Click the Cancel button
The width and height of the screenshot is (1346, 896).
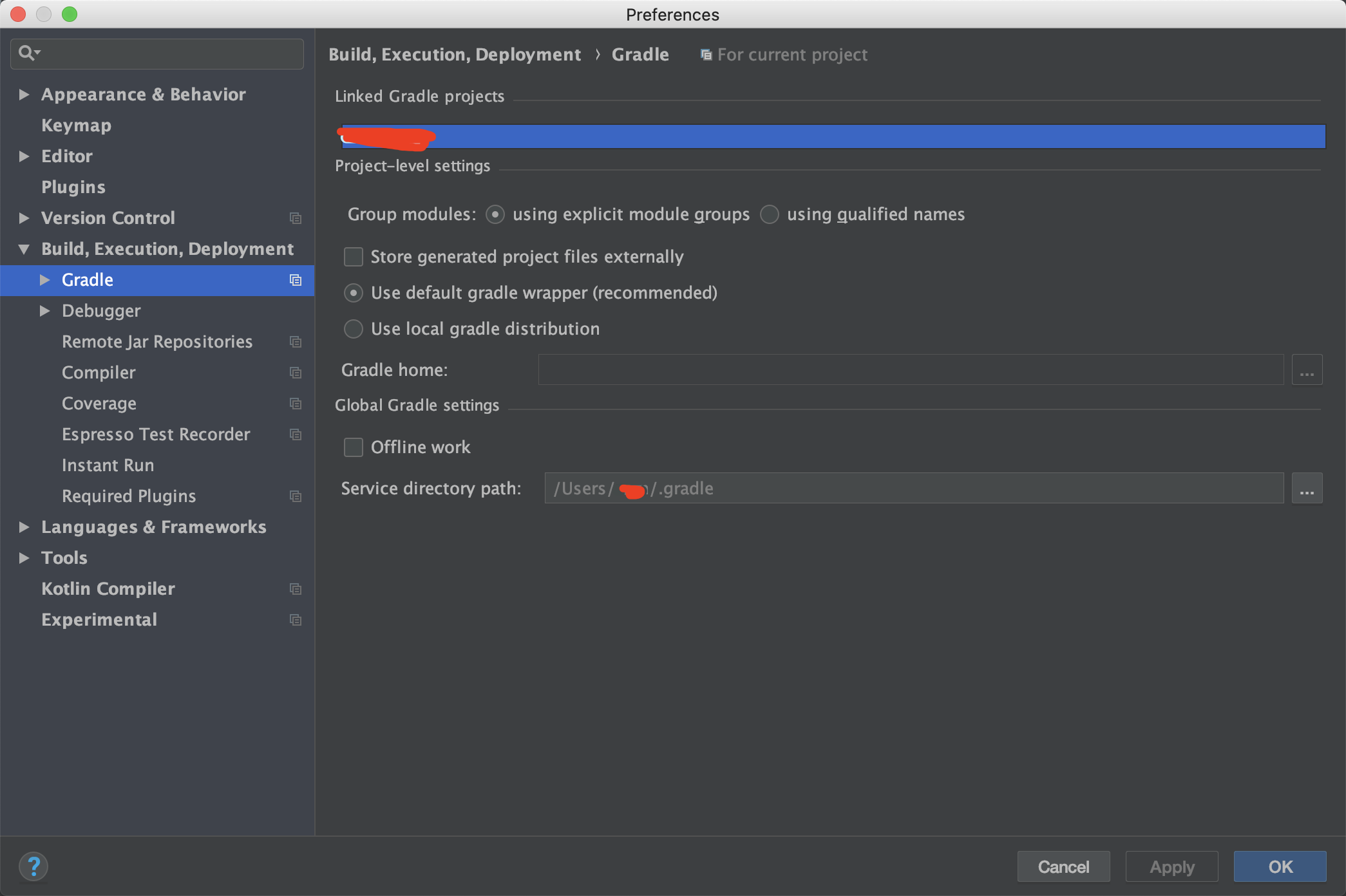[1063, 867]
